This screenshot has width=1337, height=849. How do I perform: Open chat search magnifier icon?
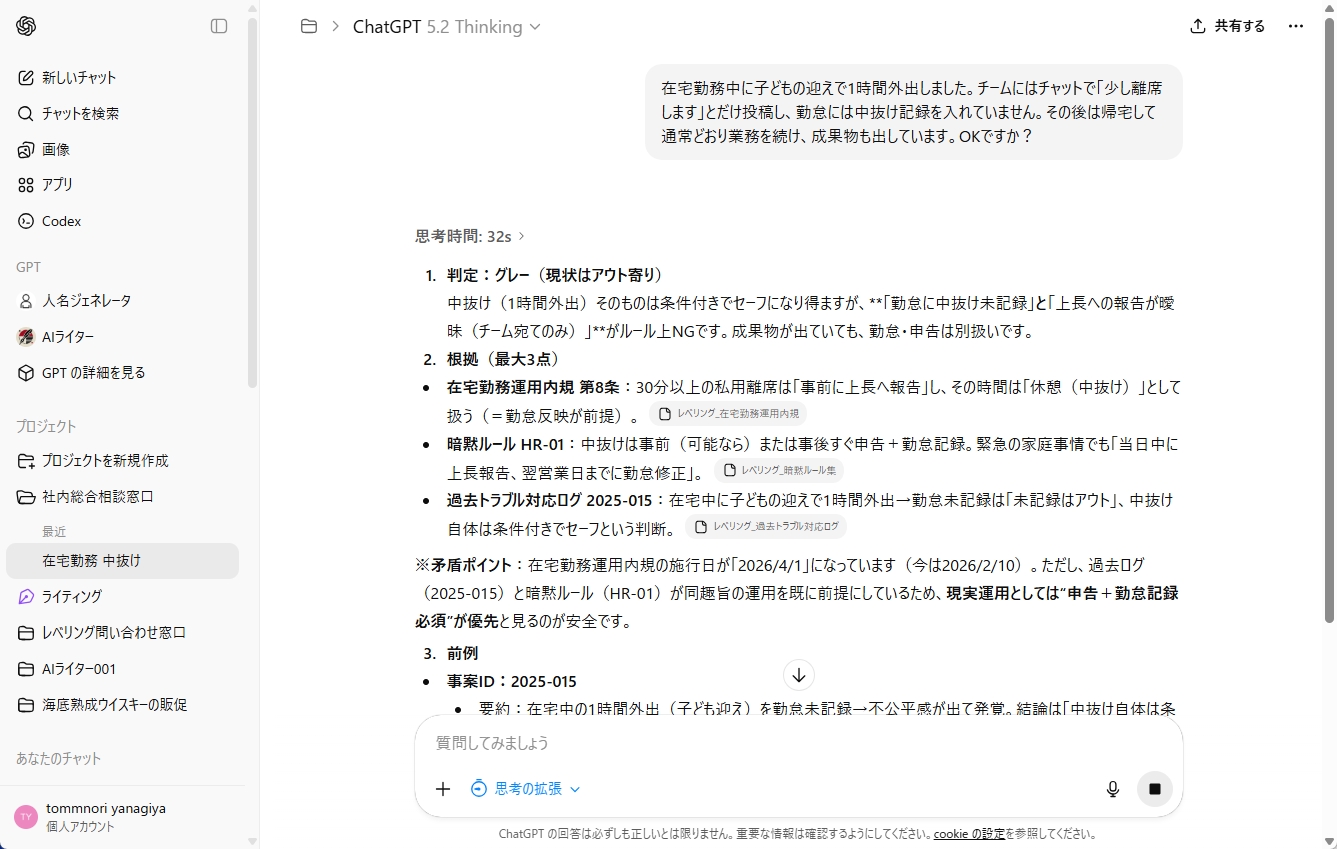point(26,114)
